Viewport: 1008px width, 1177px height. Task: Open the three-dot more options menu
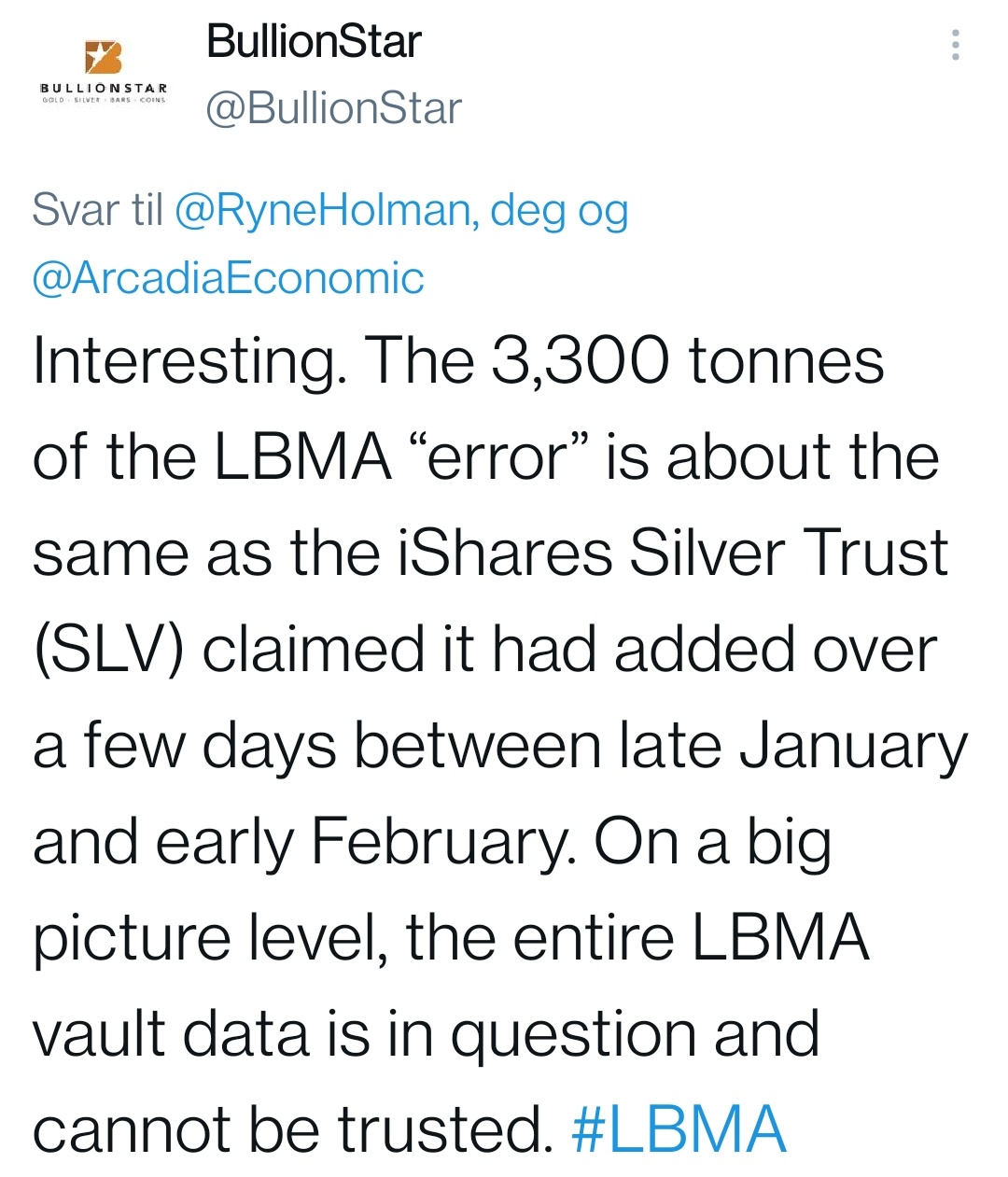(x=955, y=44)
